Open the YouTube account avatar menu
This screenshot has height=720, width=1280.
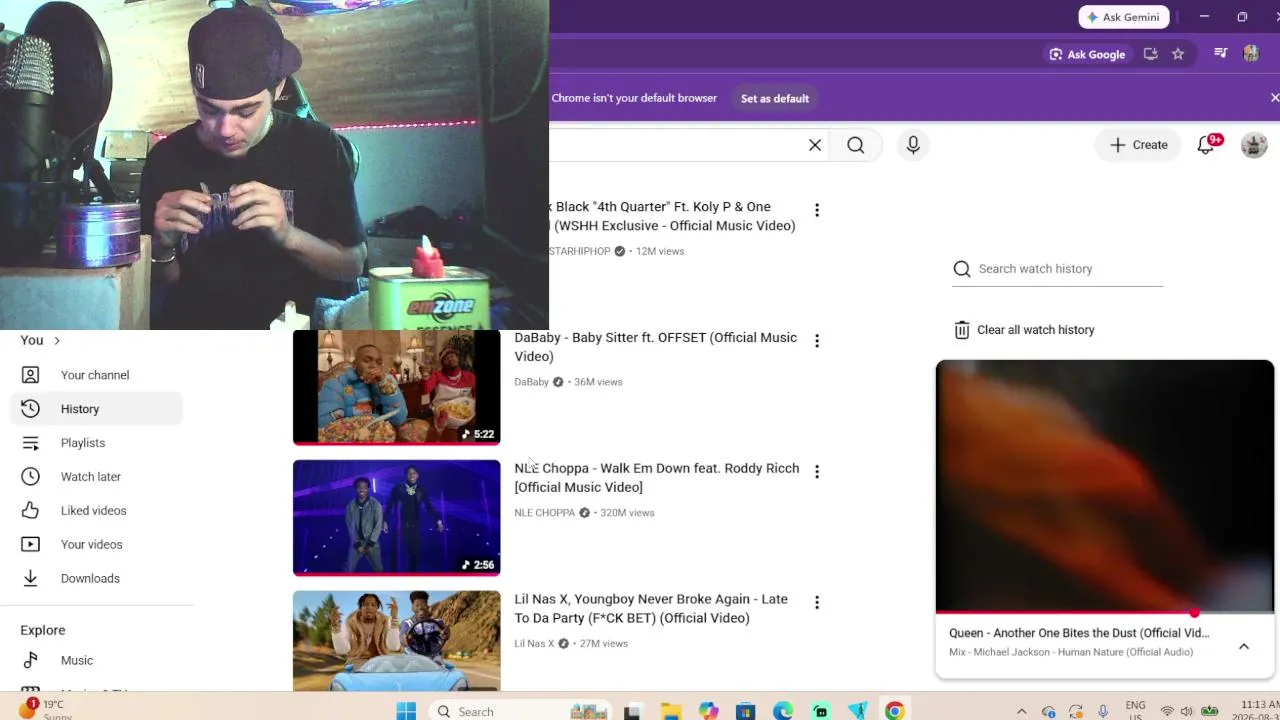coord(1254,145)
